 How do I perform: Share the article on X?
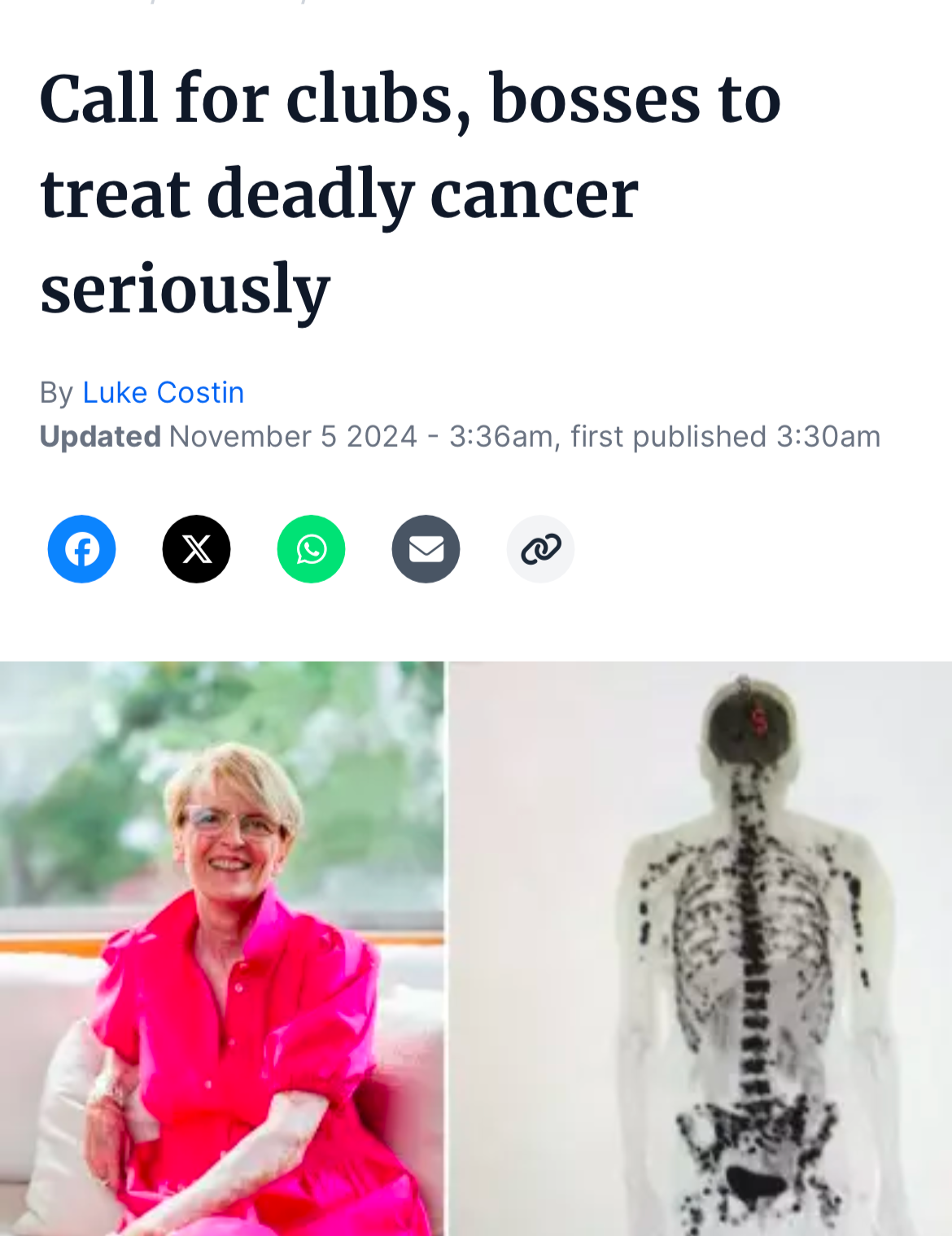(196, 549)
